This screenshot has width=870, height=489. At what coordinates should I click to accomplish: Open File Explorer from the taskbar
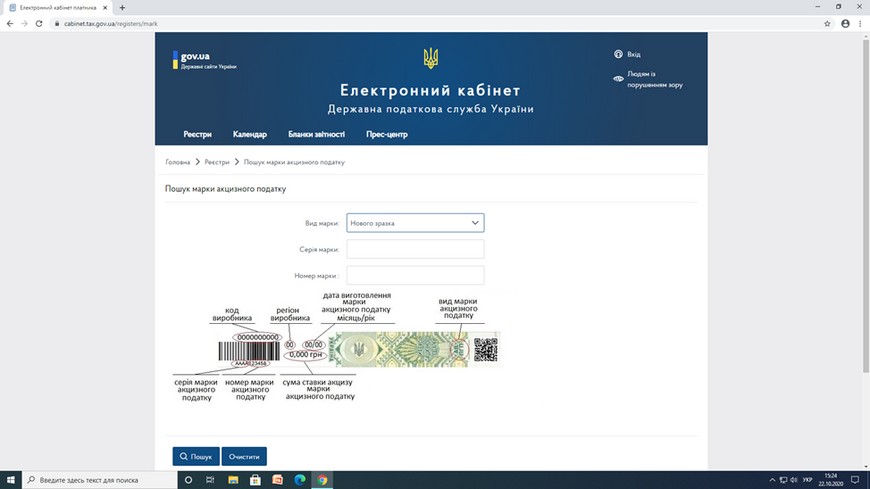[x=233, y=480]
